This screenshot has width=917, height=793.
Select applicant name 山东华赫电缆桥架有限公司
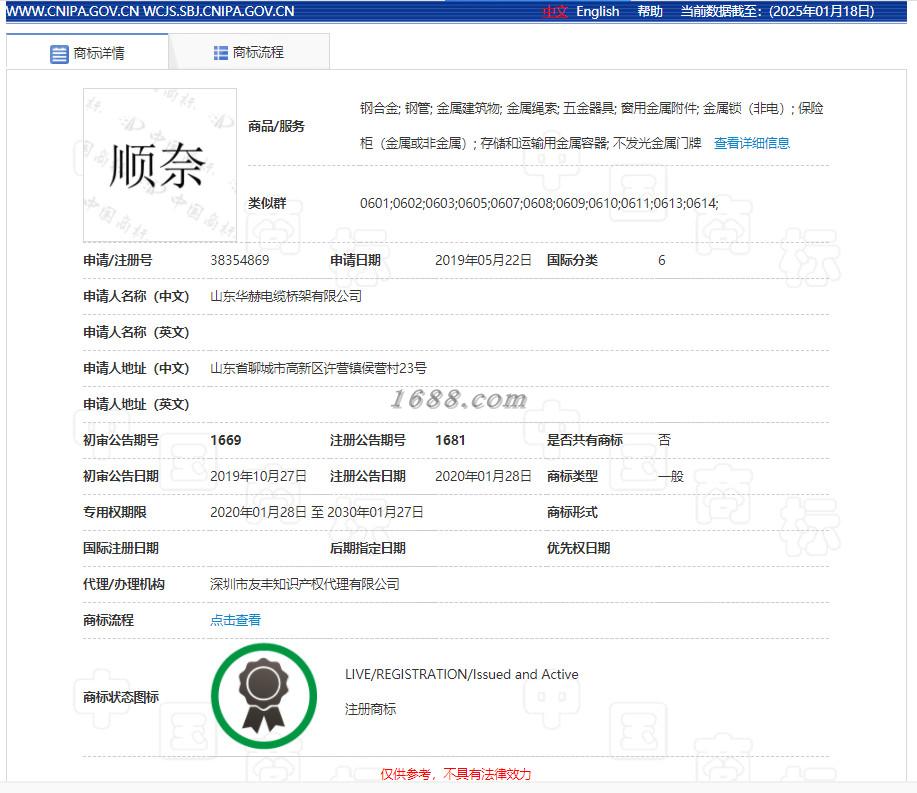286,296
